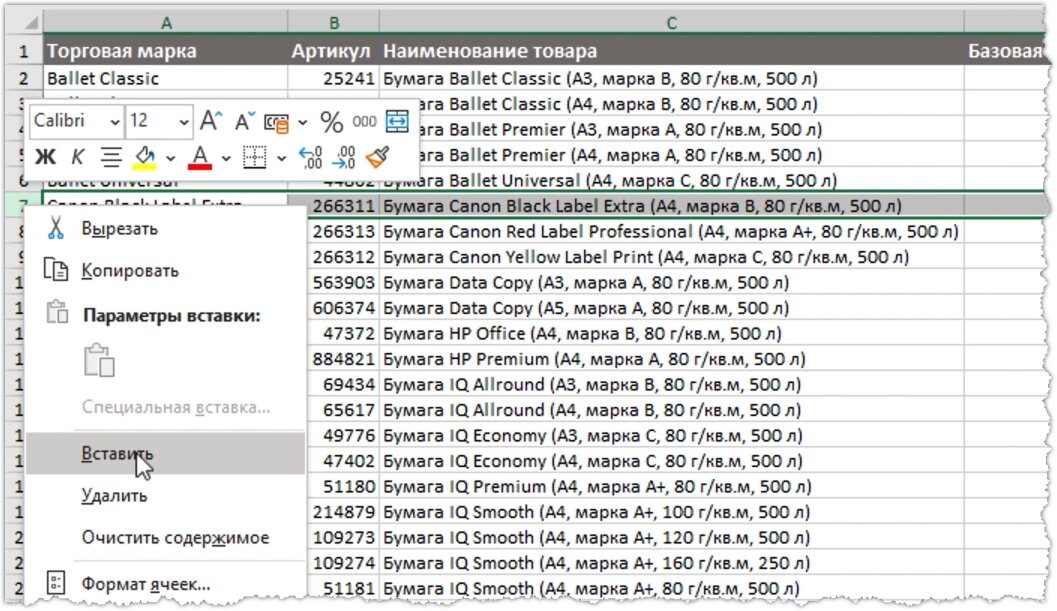Viewport: 1057px width, 611px height.
Task: Select the cell with article 884821
Action: (342, 359)
